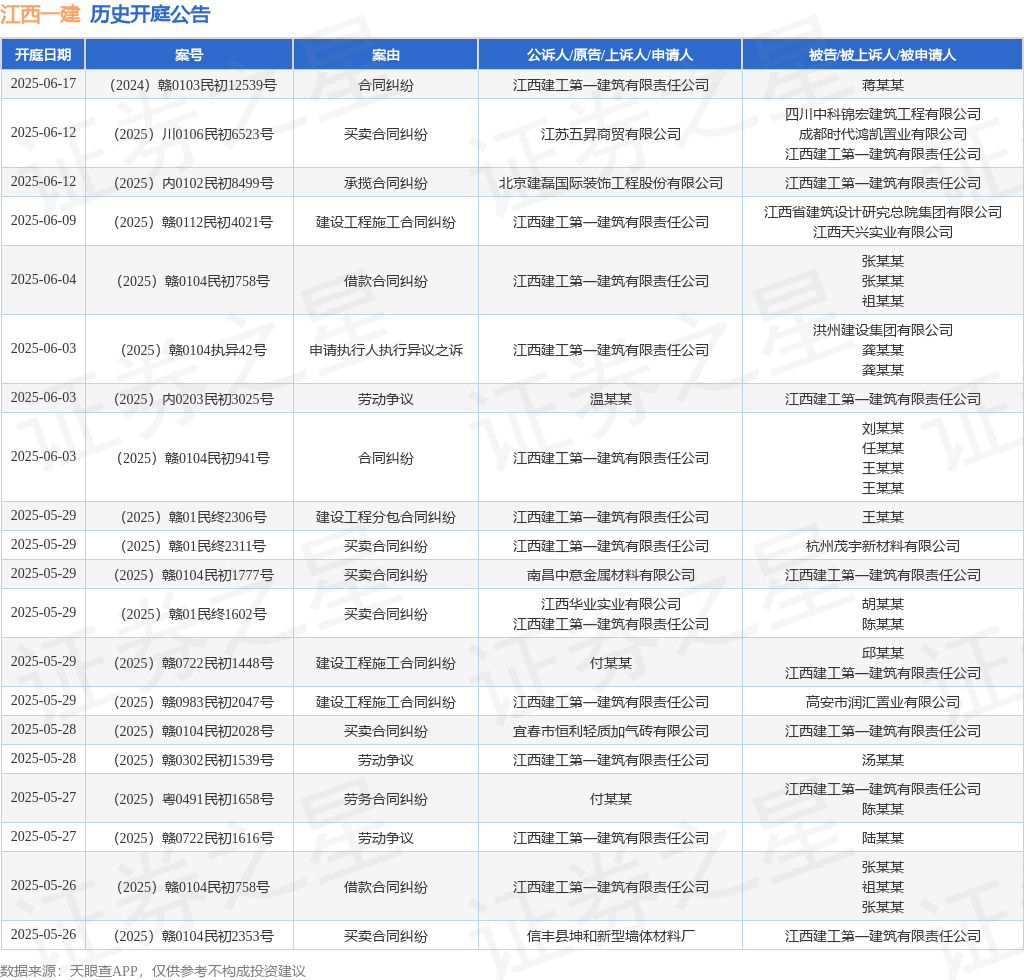
Task: Click plaintiff 宜春市恒利轻质加气砖有限公司
Action: click(611, 731)
